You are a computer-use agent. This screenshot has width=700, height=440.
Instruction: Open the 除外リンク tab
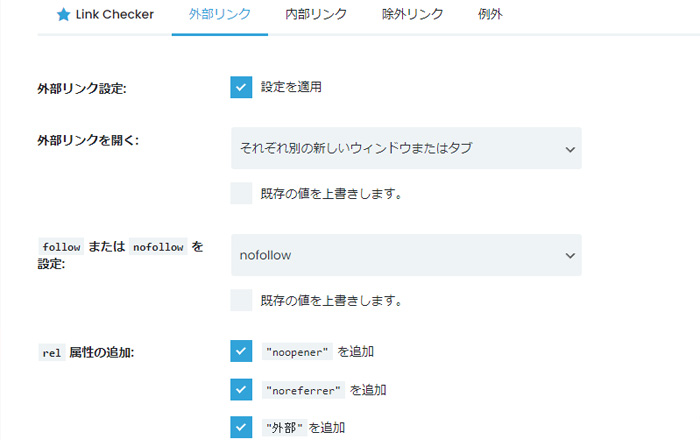point(412,14)
